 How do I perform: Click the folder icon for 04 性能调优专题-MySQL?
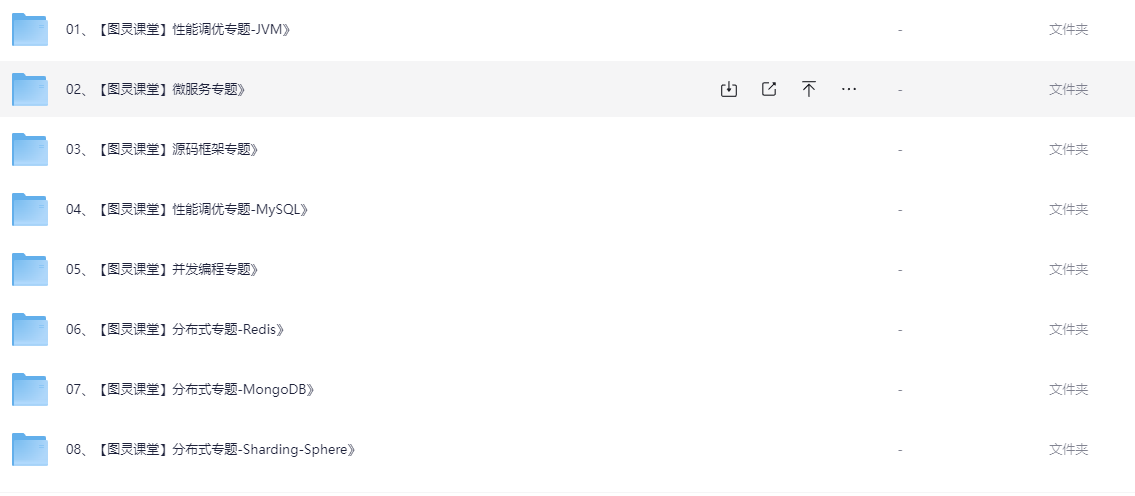coord(30,210)
